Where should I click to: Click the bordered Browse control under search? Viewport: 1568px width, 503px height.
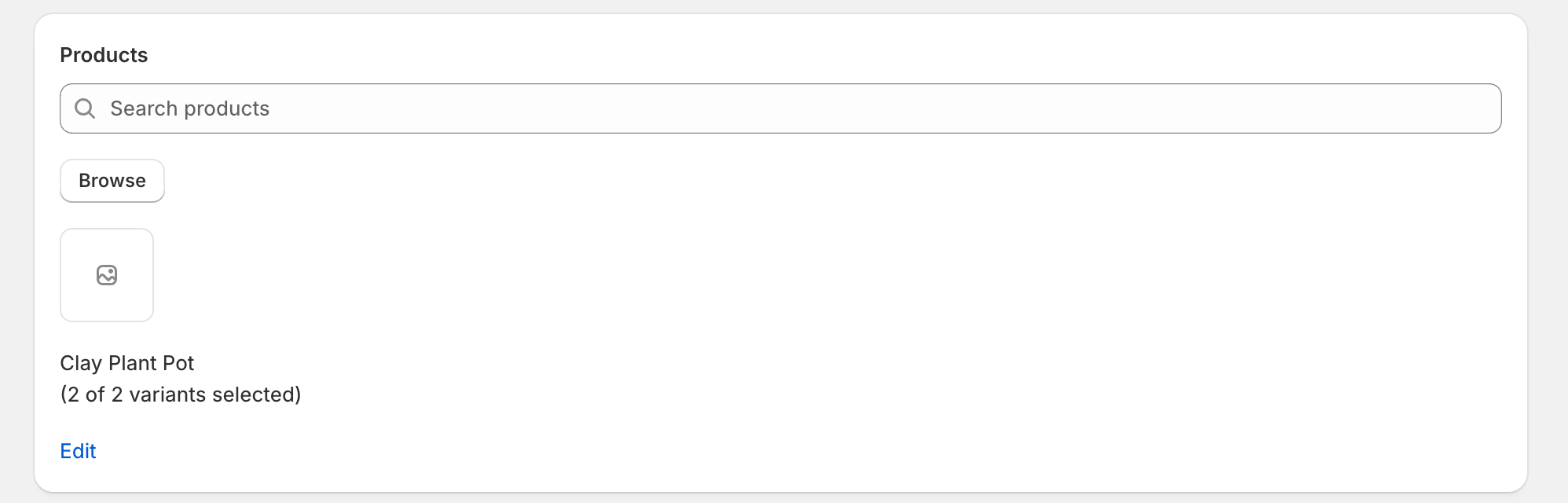pyautogui.click(x=112, y=181)
